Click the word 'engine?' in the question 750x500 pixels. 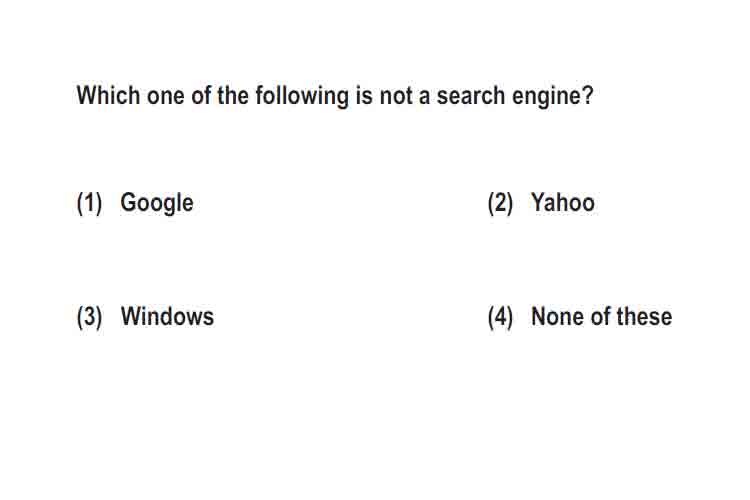(552, 96)
